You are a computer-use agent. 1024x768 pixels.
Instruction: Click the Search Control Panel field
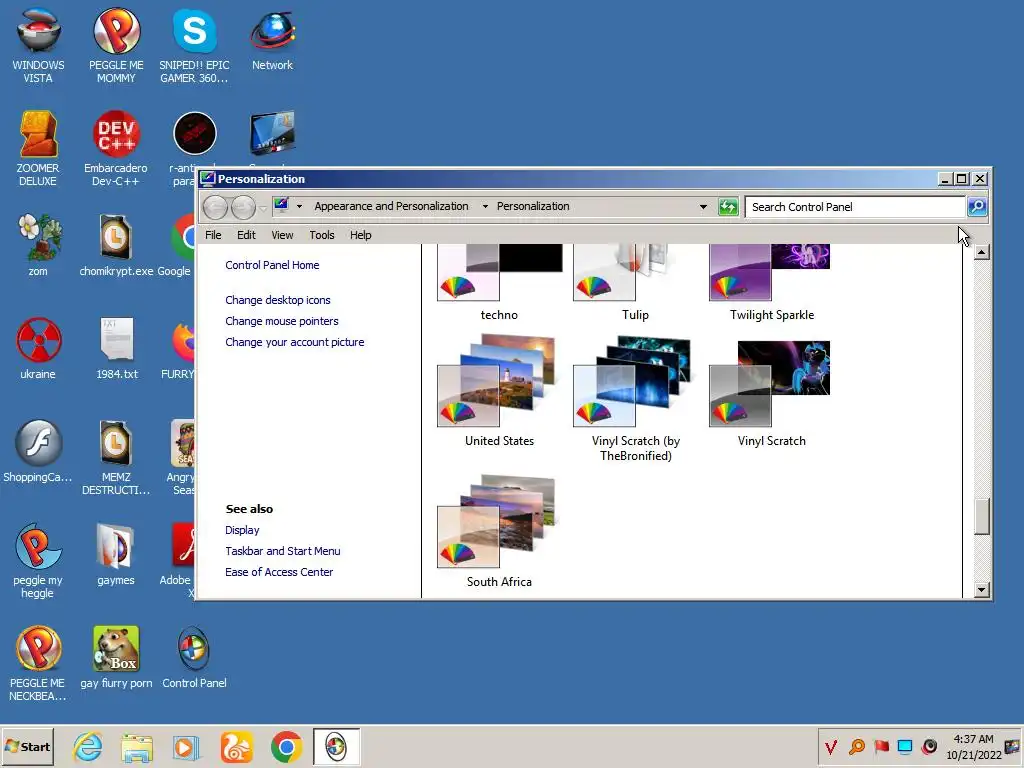tap(856, 207)
